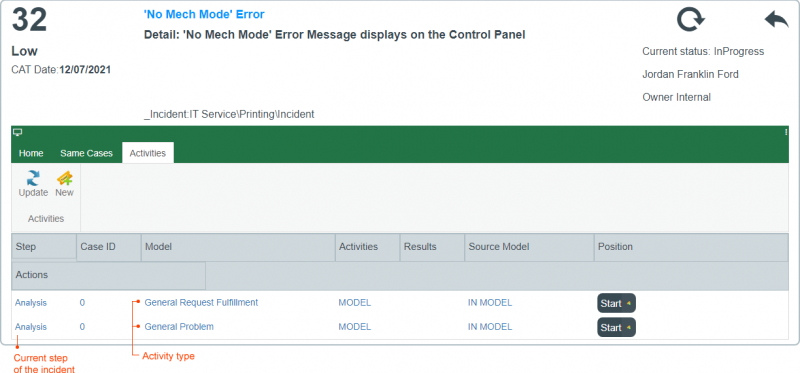Sort by the Model column header
The height and width of the screenshot is (373, 800).
tap(238, 247)
